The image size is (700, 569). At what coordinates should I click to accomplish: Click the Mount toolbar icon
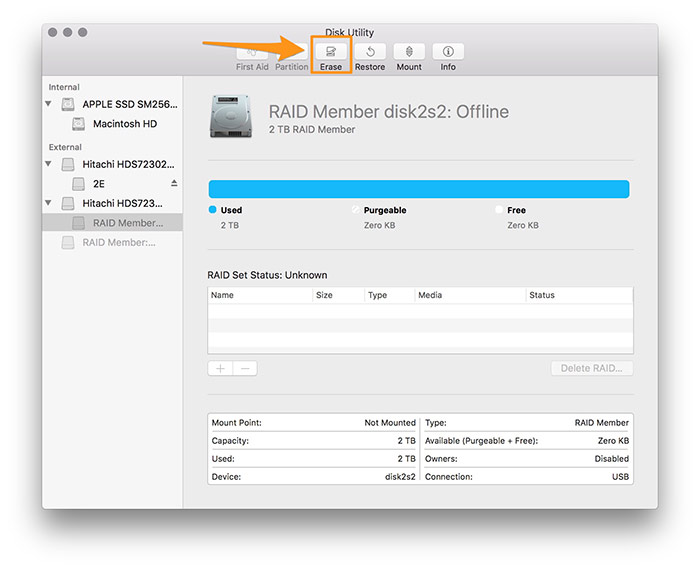(409, 51)
